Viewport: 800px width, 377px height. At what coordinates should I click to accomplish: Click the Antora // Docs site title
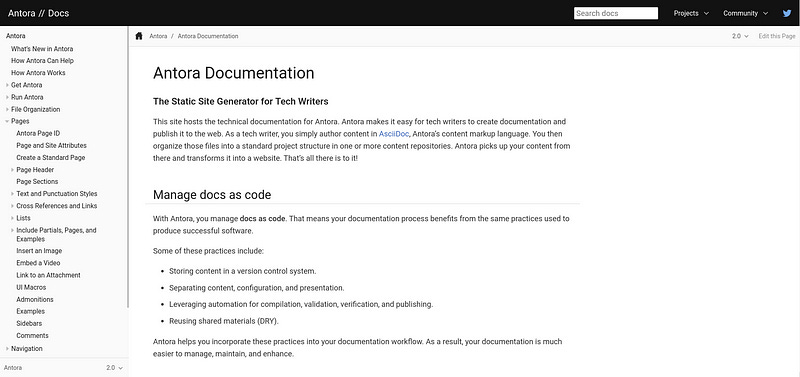tap(38, 13)
